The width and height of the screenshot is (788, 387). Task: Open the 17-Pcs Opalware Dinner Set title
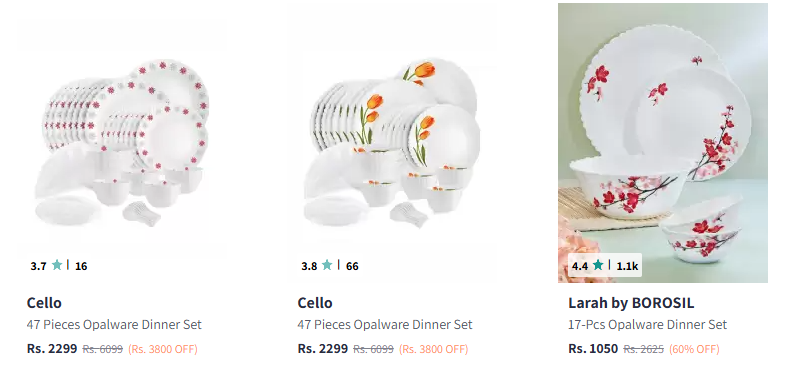point(647,325)
